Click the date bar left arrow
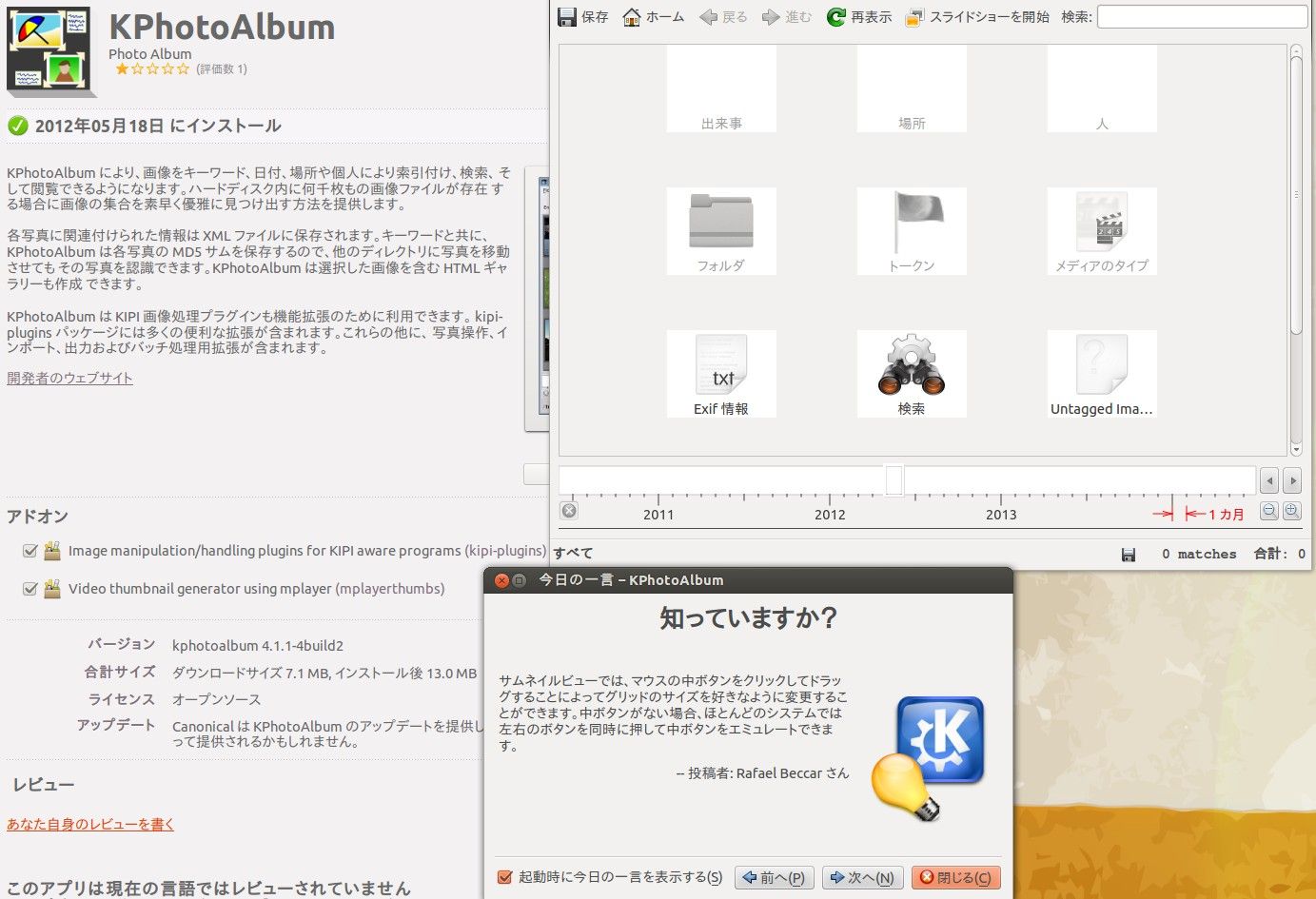This screenshot has width=1316, height=899. click(1269, 480)
